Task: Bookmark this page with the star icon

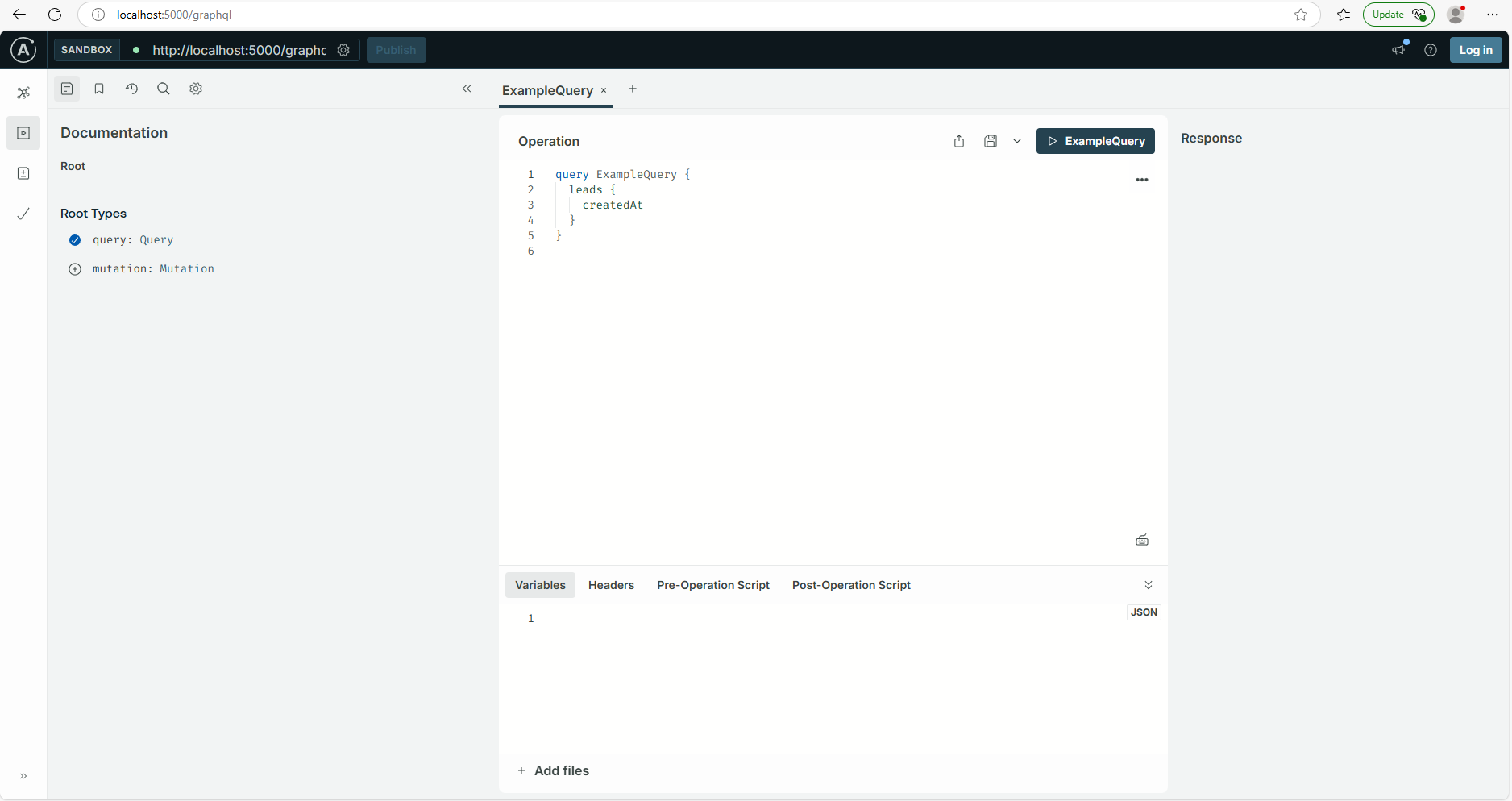Action: tap(1301, 15)
